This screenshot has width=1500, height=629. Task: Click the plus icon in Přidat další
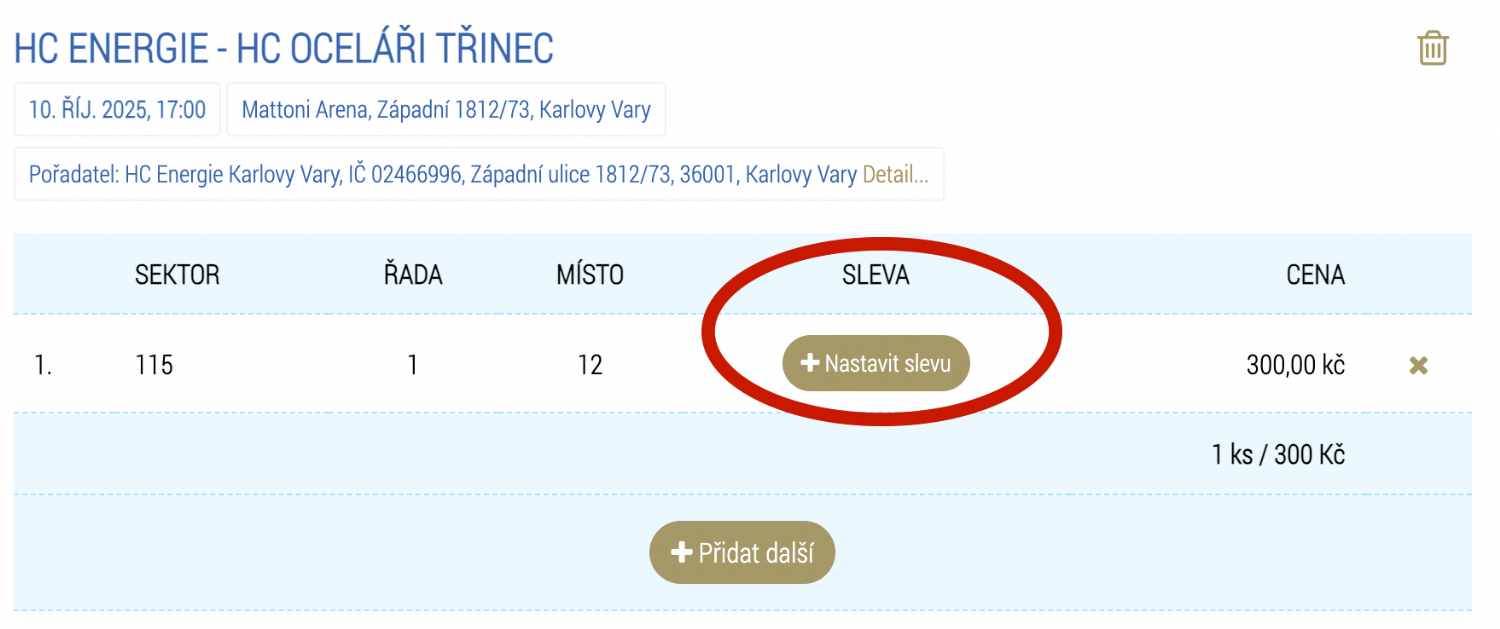click(x=682, y=553)
